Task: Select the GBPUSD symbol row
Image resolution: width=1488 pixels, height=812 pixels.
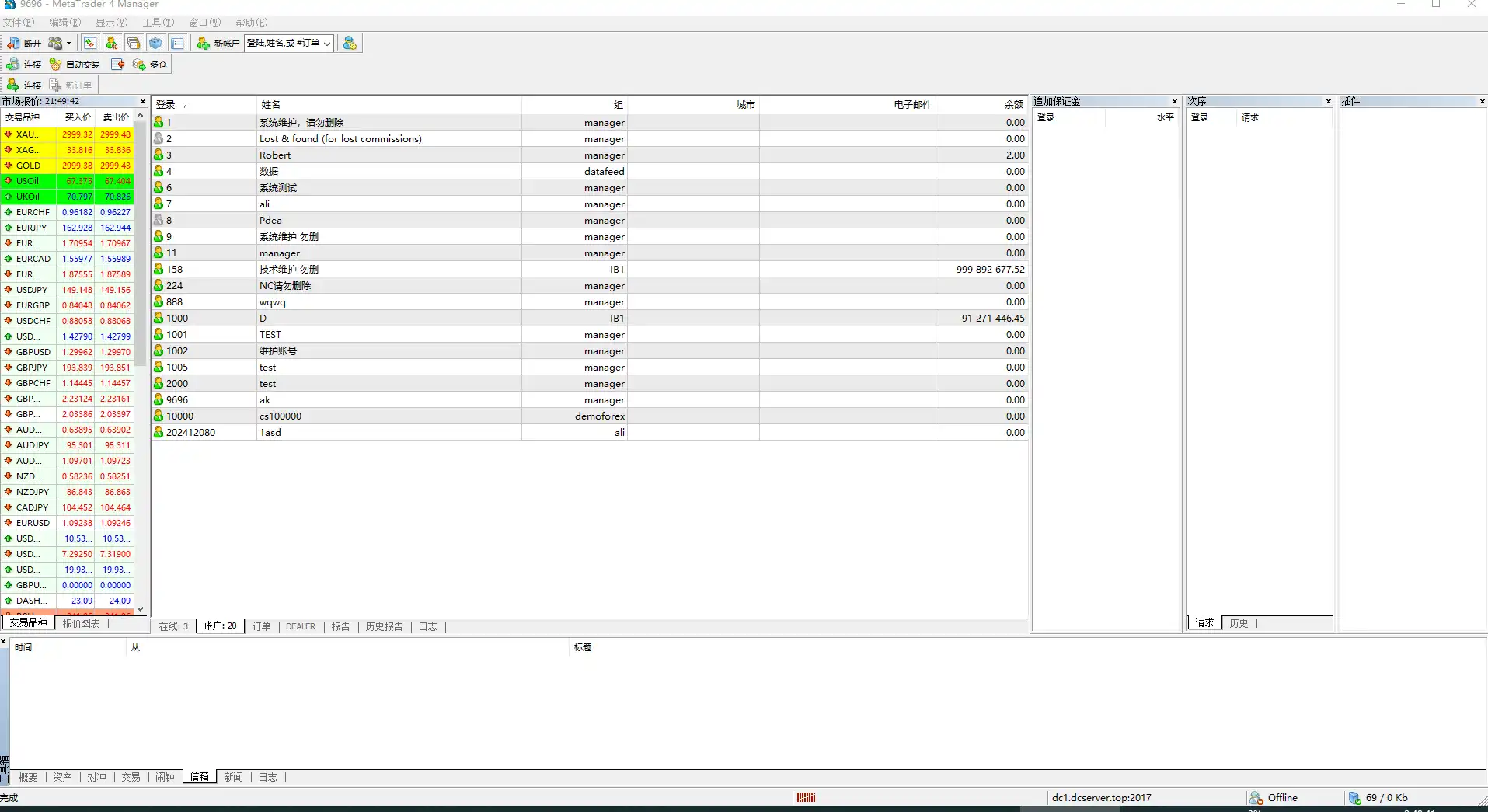Action: (68, 352)
